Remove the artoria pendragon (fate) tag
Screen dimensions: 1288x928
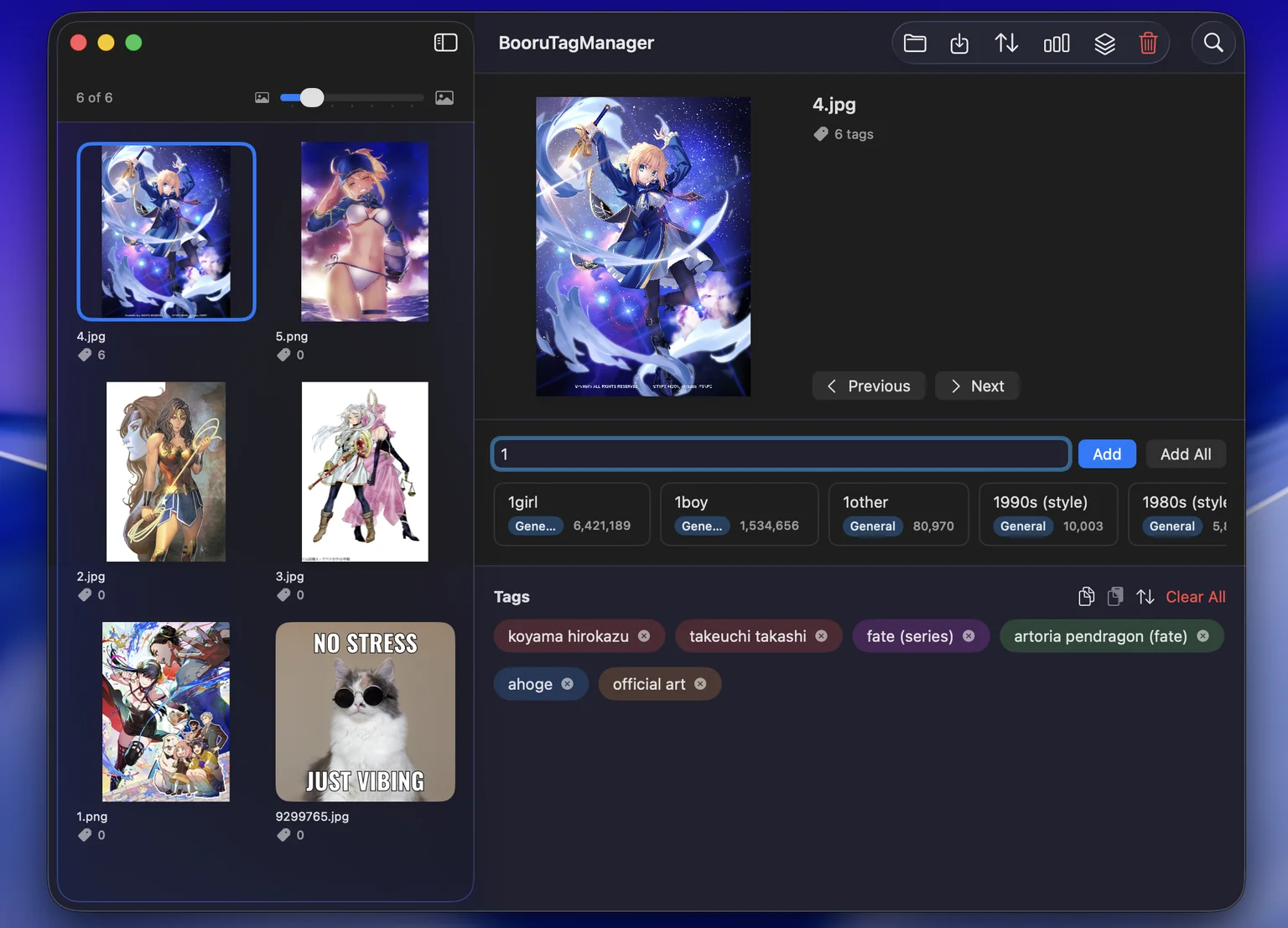(1202, 636)
